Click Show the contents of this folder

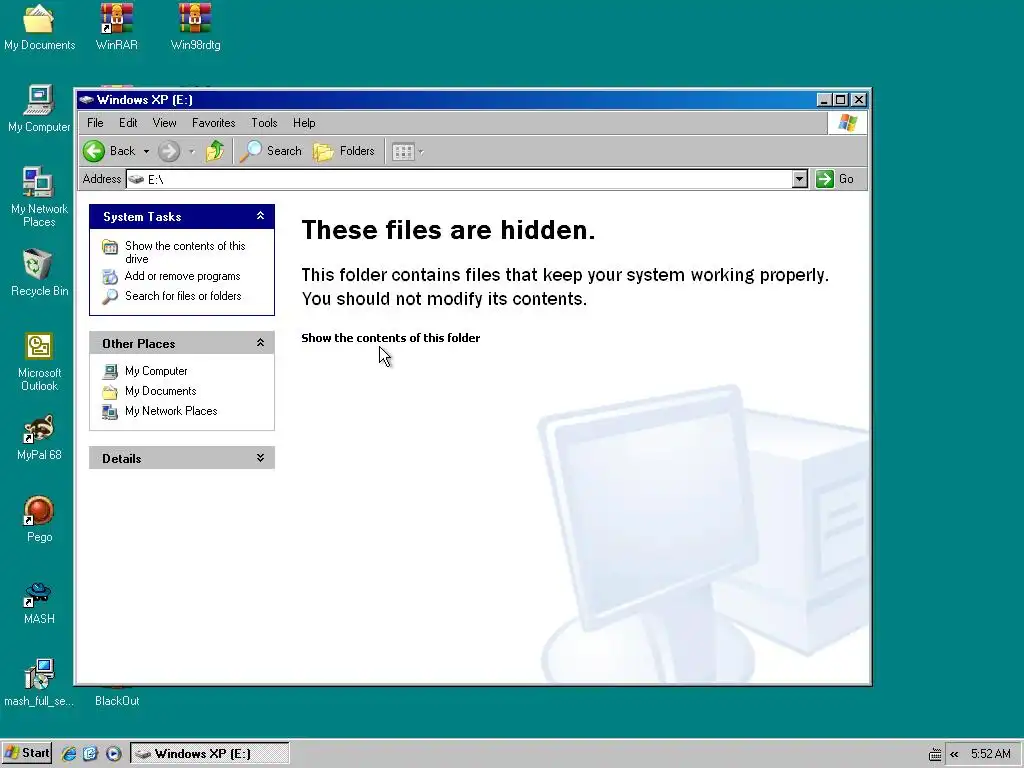pos(391,338)
